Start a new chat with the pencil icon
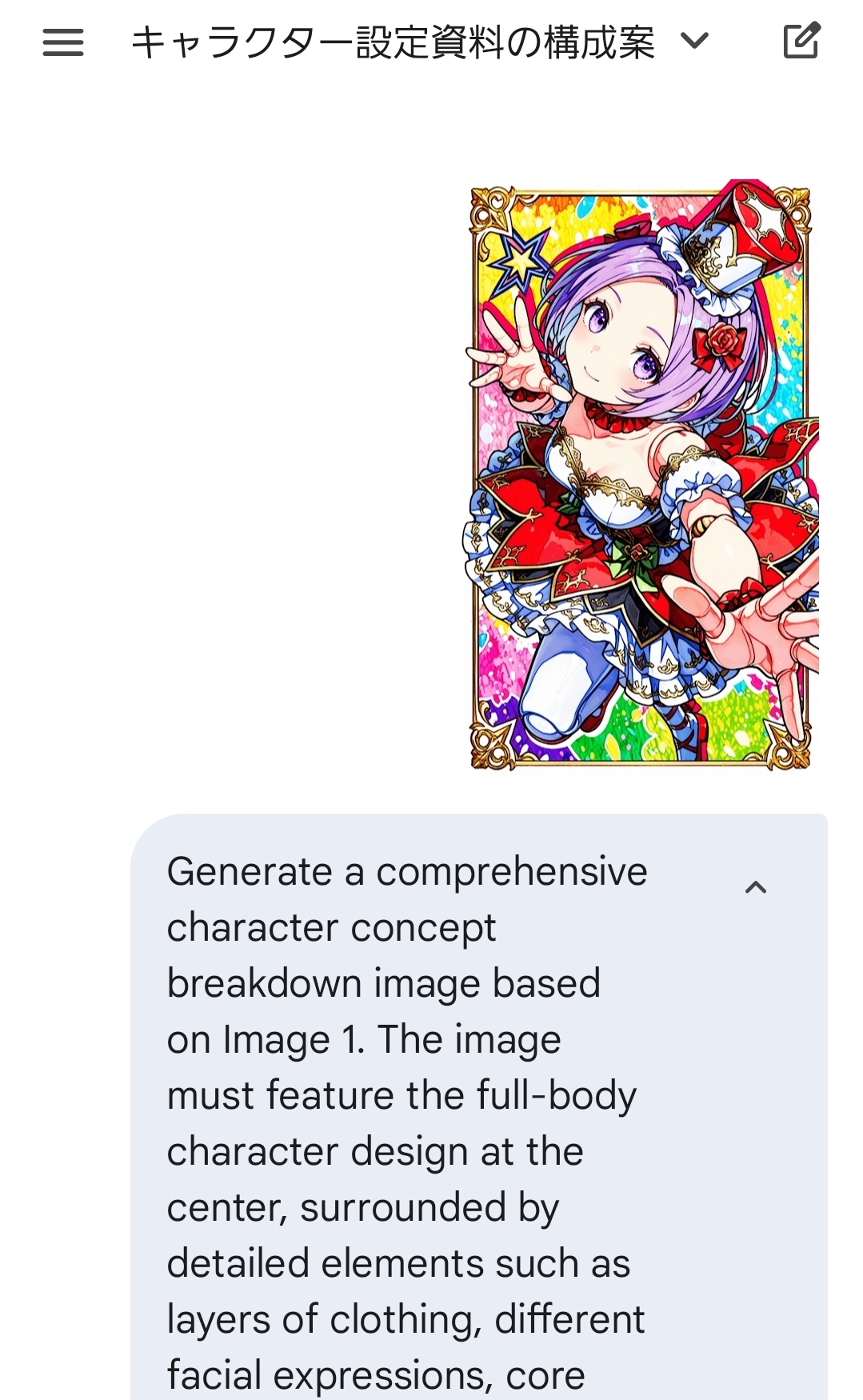Screen dimensions: 863x1400 (x=801, y=41)
